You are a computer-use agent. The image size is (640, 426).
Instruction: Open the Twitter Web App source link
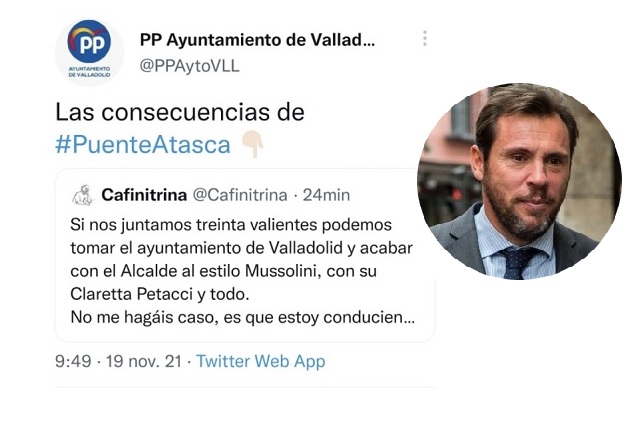pyautogui.click(x=261, y=361)
